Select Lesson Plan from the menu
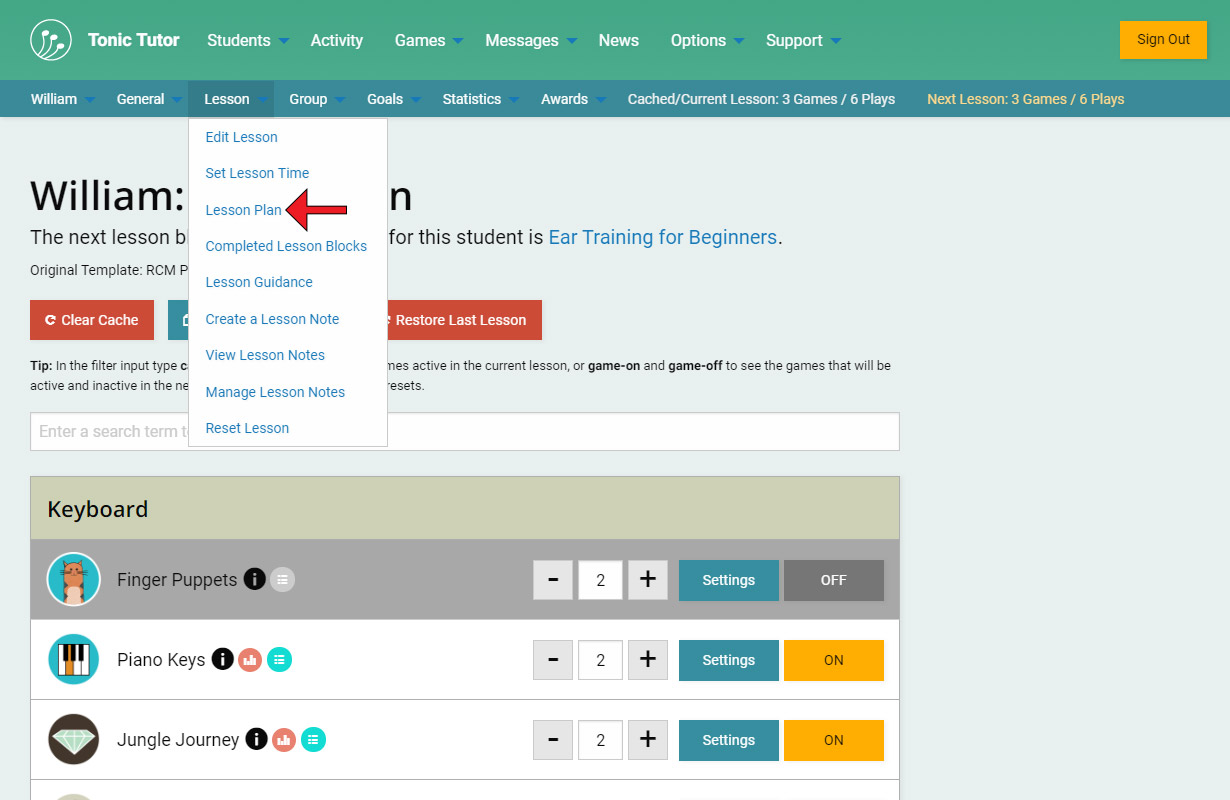The width and height of the screenshot is (1230, 800). click(x=243, y=210)
